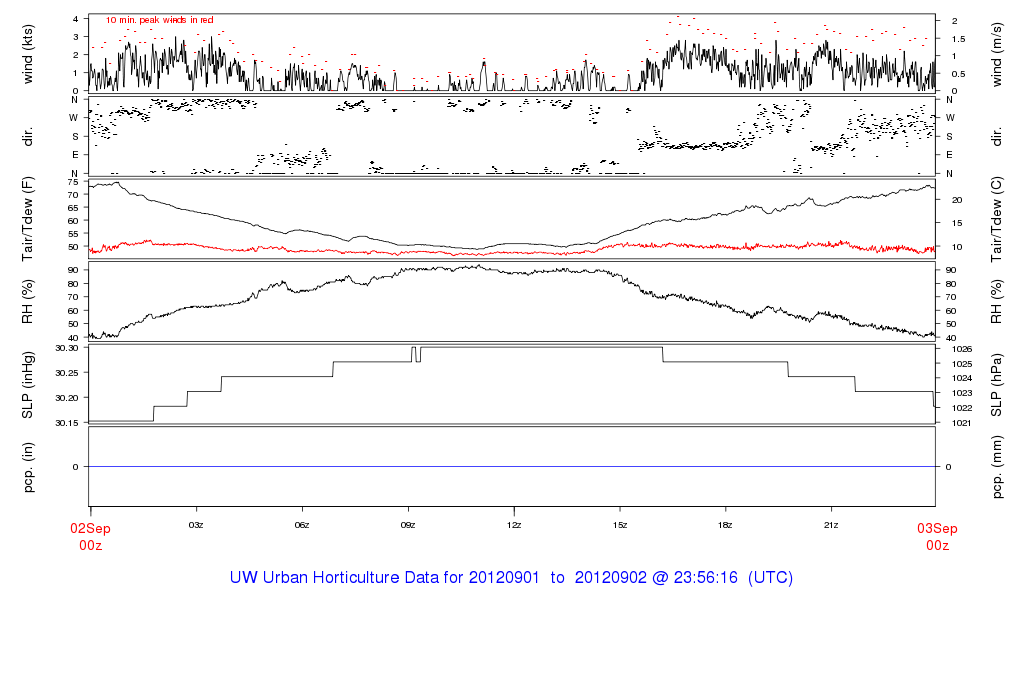Viewport: 1024px width, 700px height.
Task: Click the red '02Sep 00z' start date label
Action: [x=90, y=537]
